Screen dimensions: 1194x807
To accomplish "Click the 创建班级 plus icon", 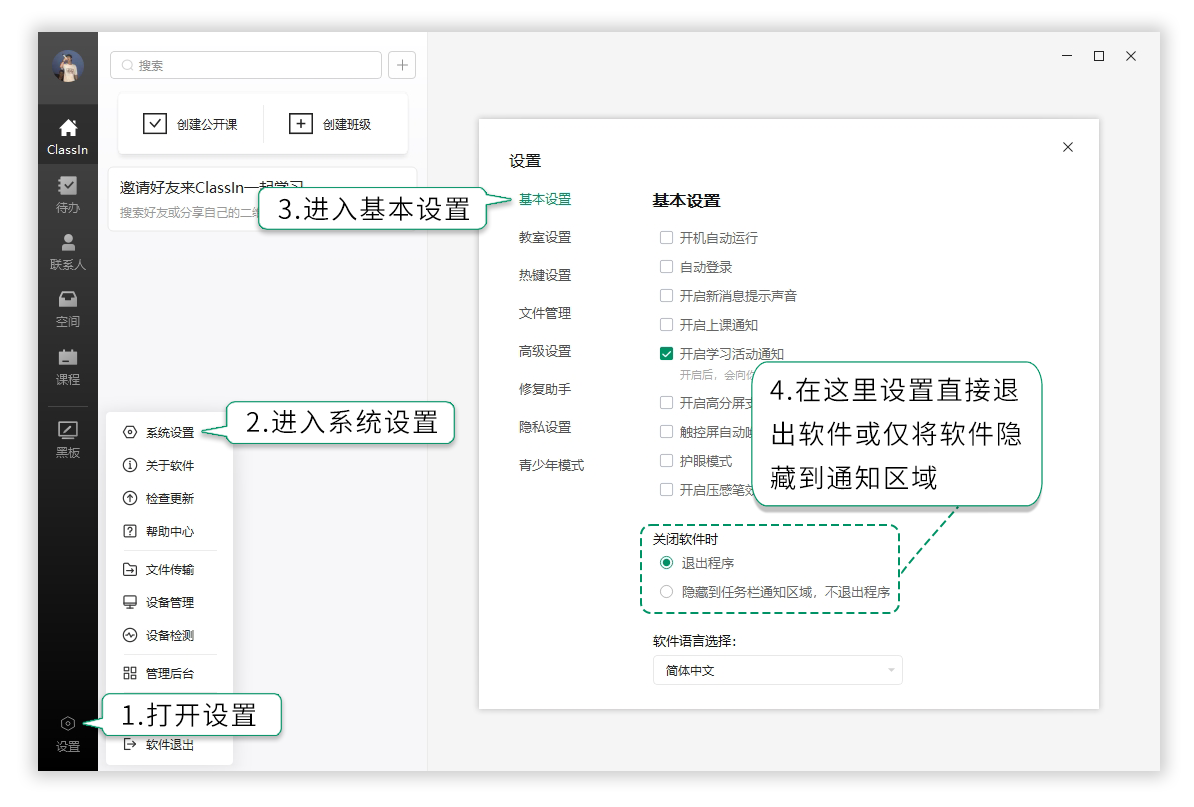I will click(x=301, y=123).
